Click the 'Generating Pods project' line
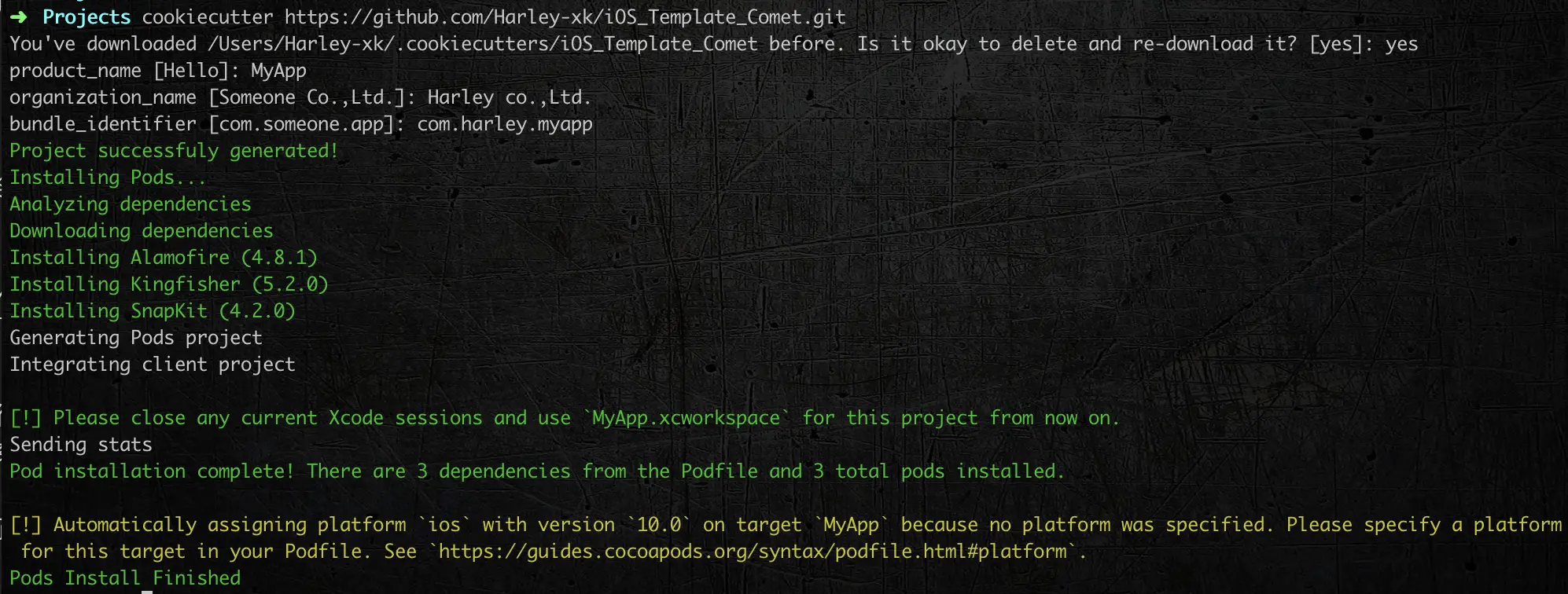This screenshot has height=594, width=1568. (136, 338)
